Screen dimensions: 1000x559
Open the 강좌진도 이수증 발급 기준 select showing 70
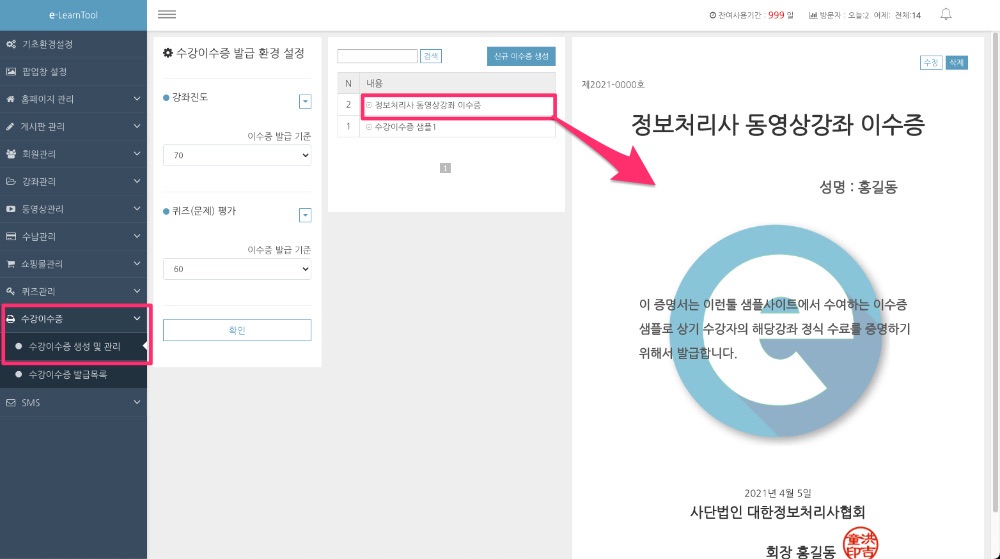pyautogui.click(x=237, y=155)
